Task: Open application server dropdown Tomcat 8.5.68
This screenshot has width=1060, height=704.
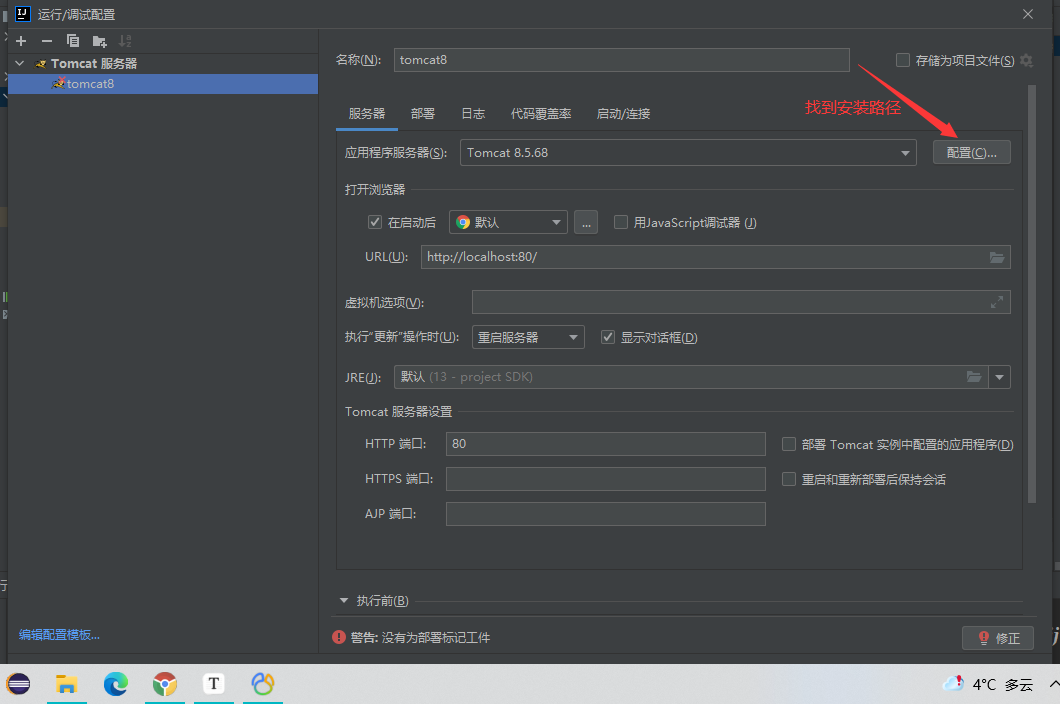Action: click(x=688, y=152)
